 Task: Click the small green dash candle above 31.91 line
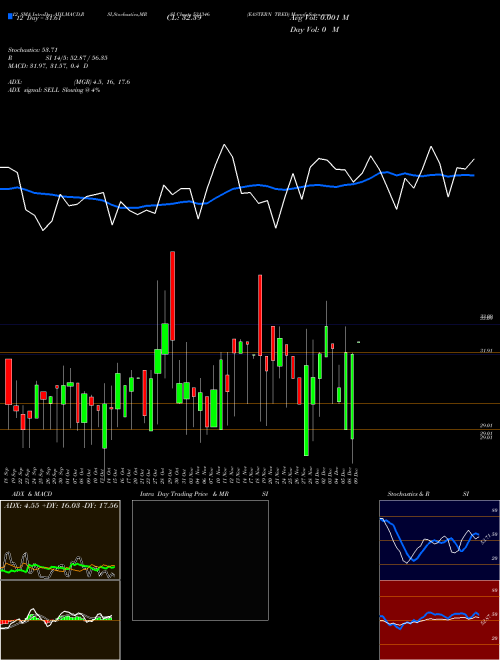click(x=359, y=342)
